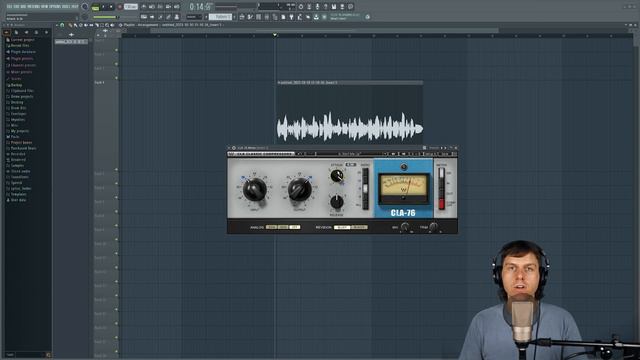Expand Channel presets folder in browser
Screen dimensions: 640x360
(x=21, y=65)
